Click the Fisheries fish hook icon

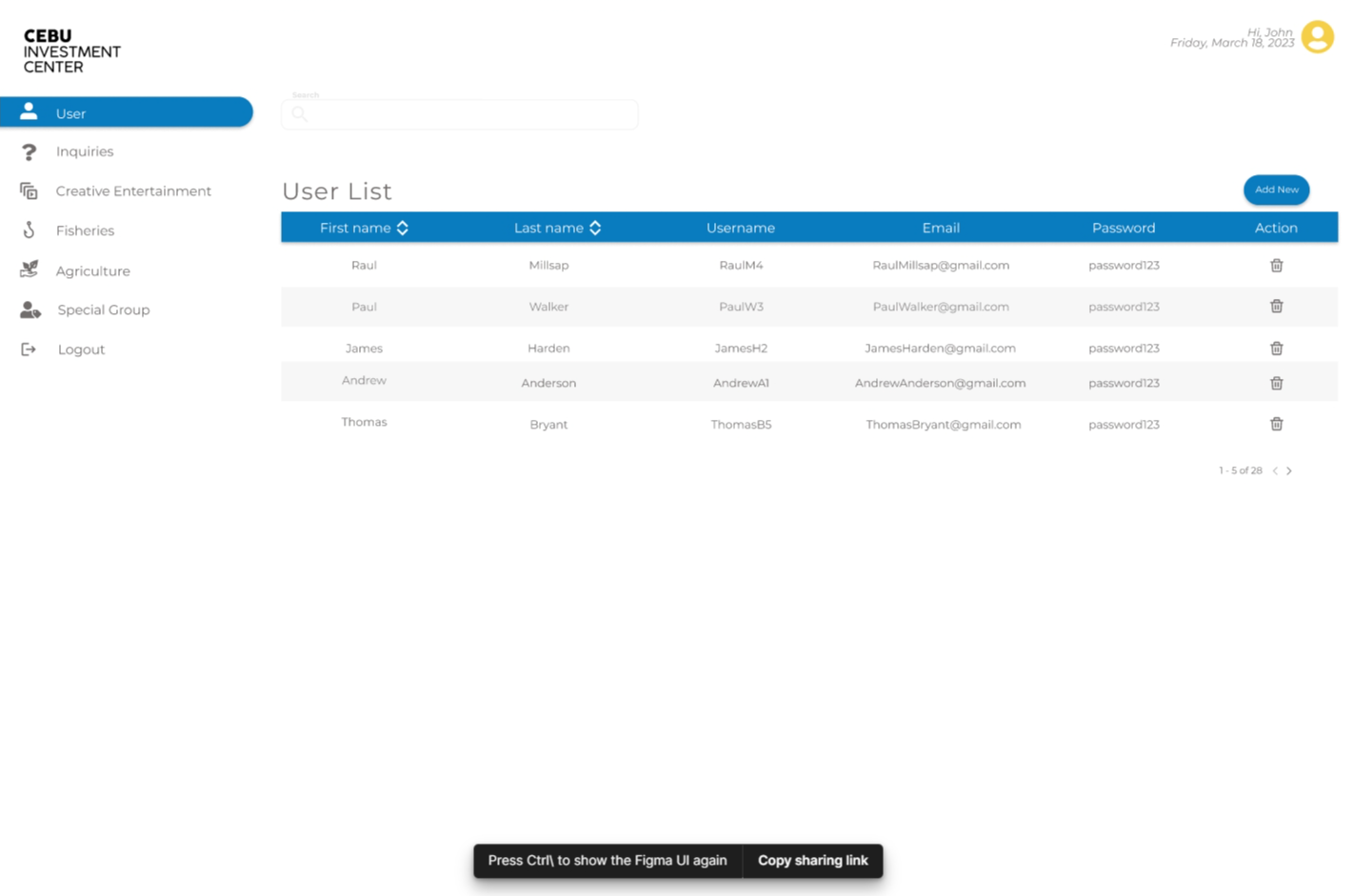(29, 230)
